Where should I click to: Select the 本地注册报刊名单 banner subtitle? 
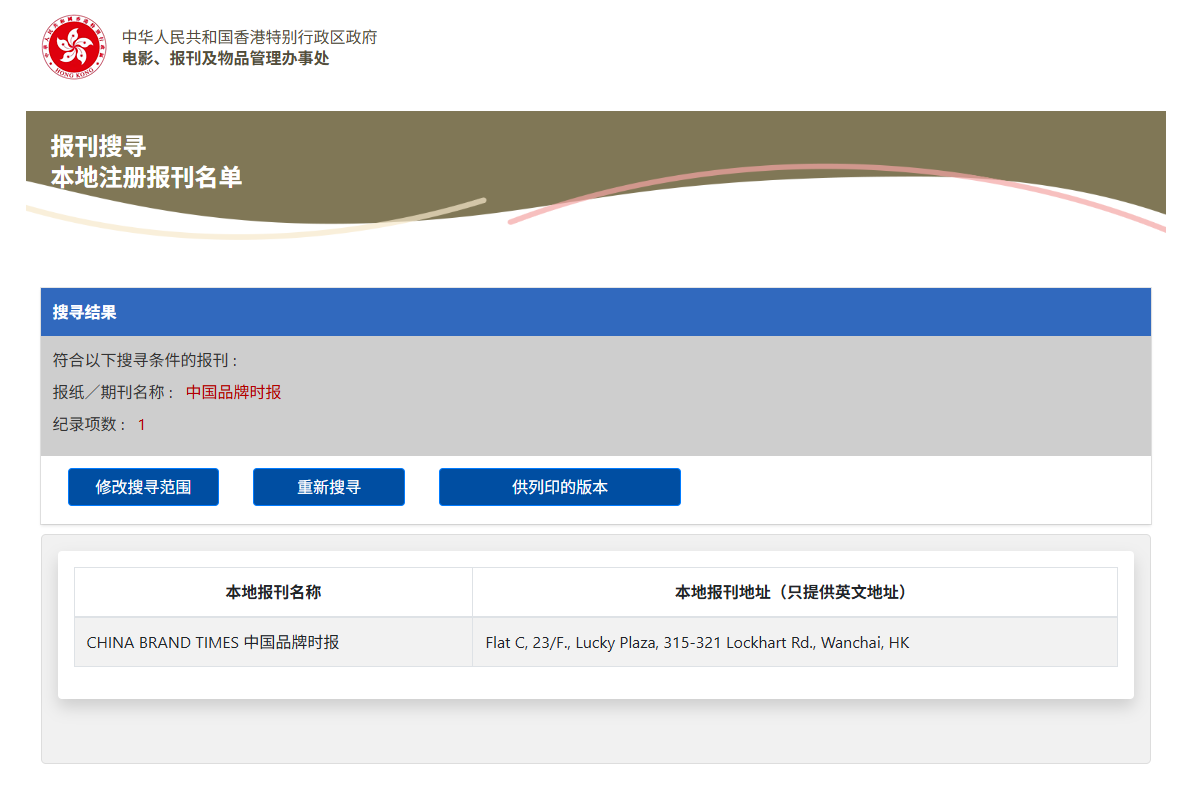point(146,178)
